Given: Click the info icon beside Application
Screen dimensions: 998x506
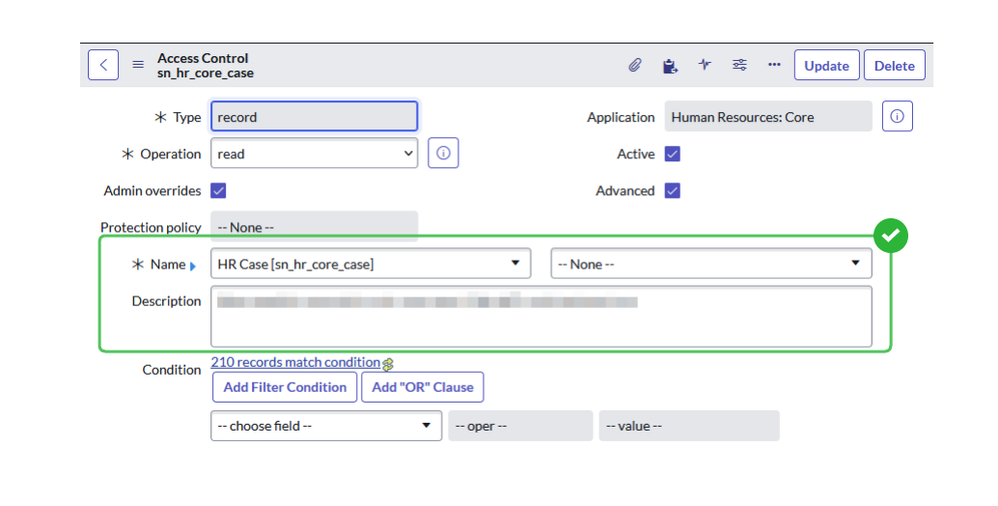Looking at the screenshot, I should [897, 116].
